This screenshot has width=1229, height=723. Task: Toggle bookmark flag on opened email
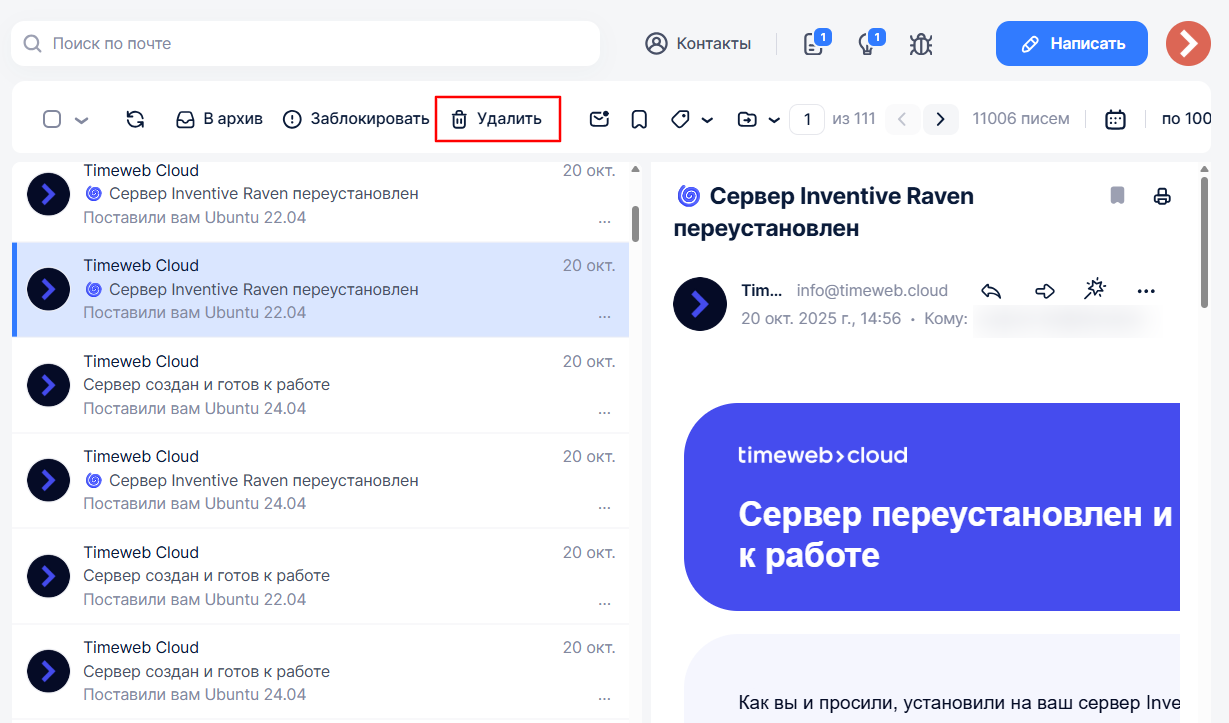(x=1117, y=196)
